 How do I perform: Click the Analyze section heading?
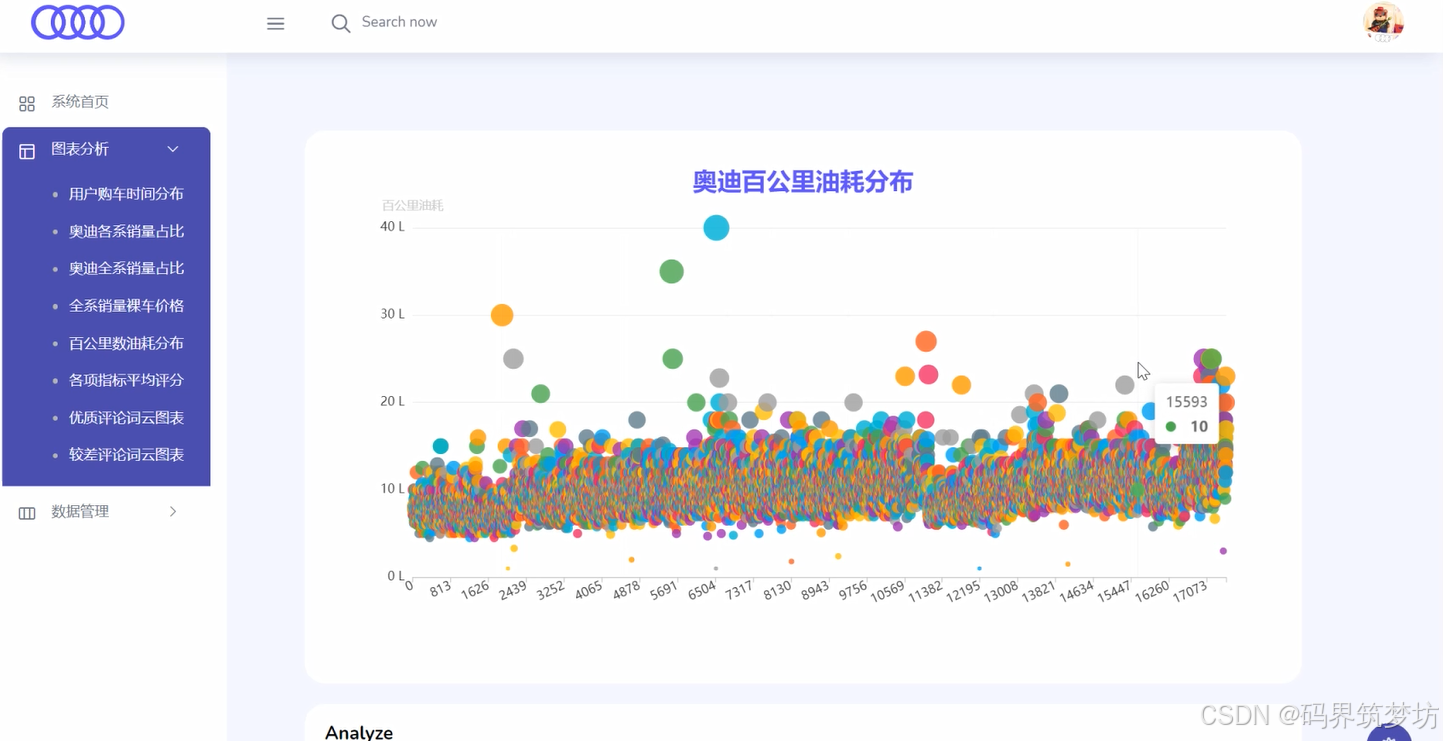coord(359,732)
